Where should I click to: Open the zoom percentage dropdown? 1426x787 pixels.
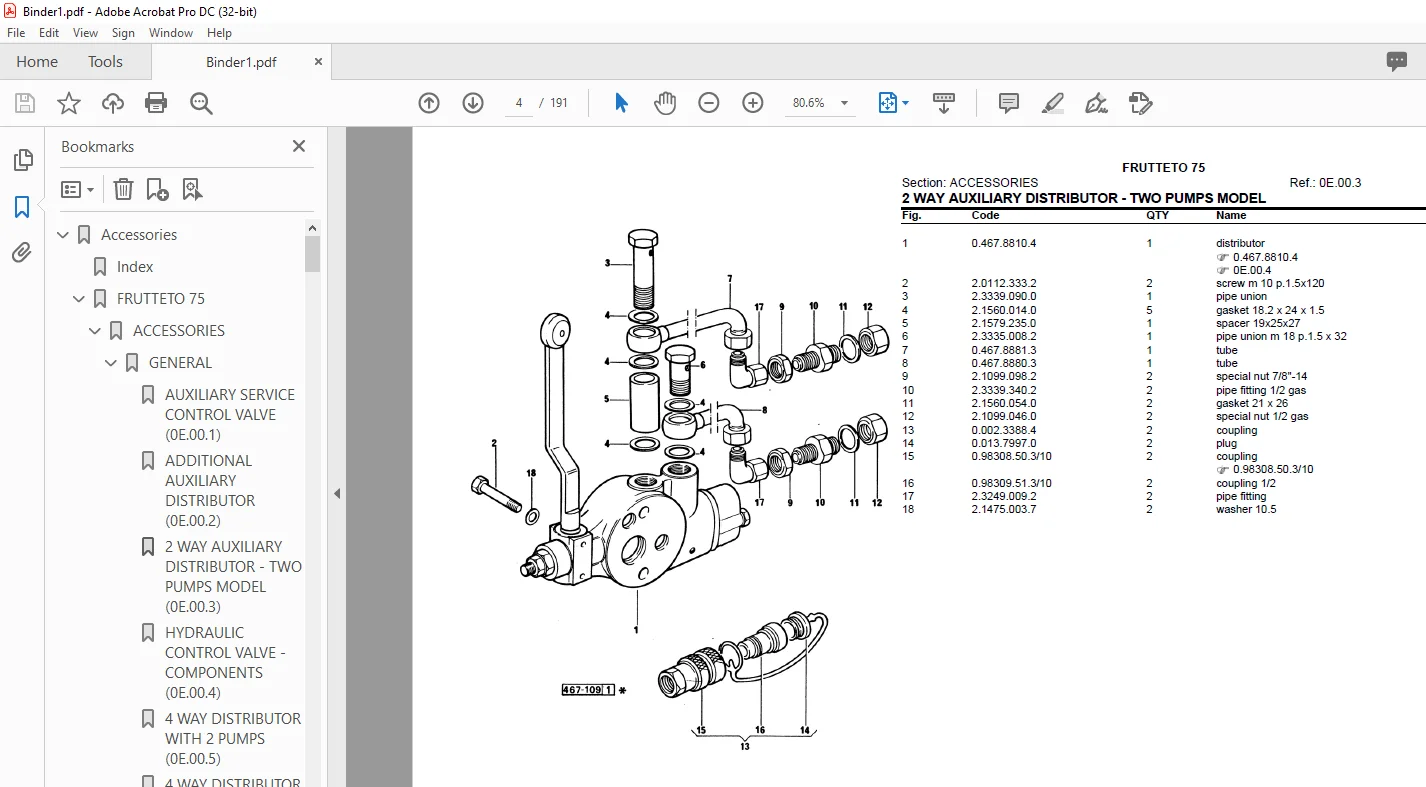coord(845,103)
